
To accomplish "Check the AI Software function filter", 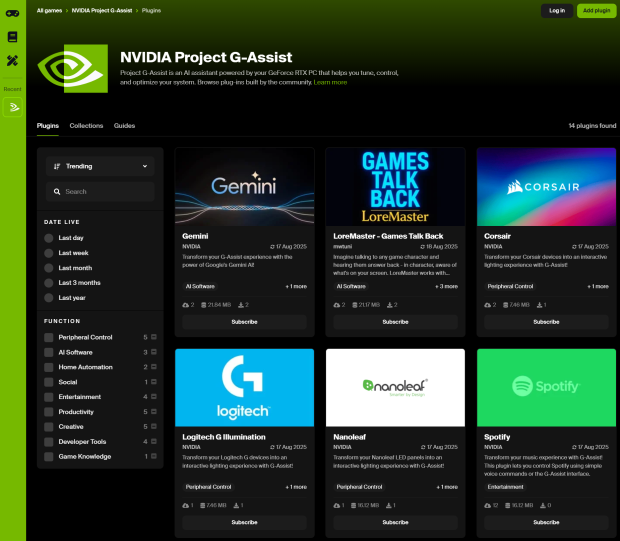I will [x=49, y=352].
